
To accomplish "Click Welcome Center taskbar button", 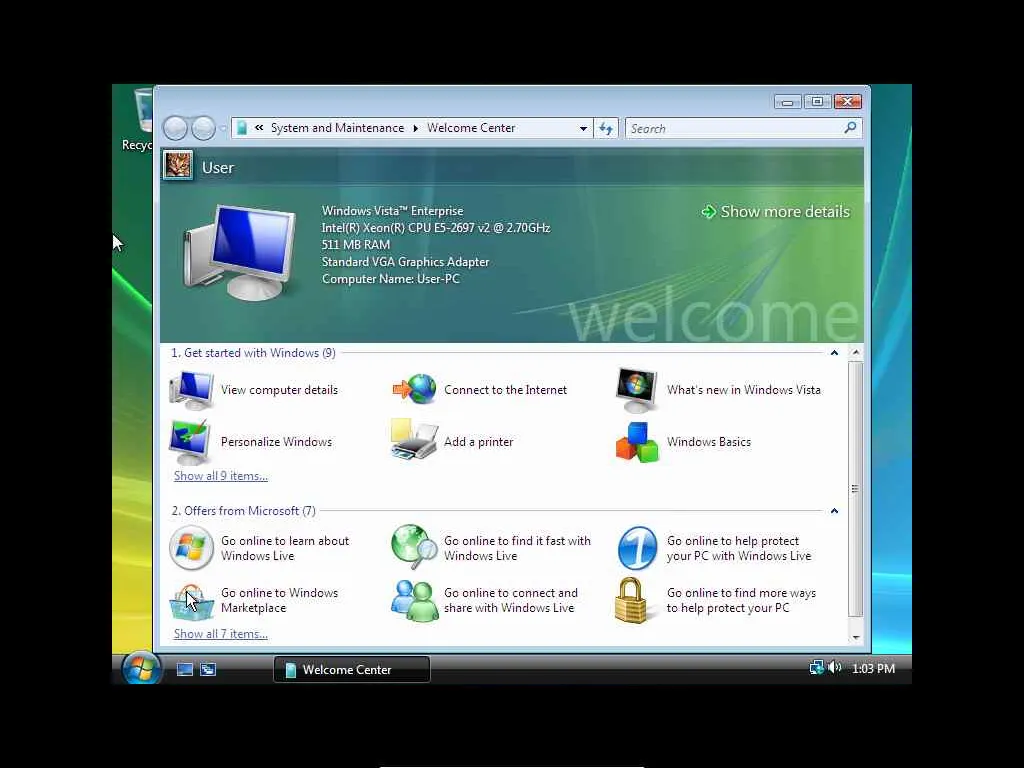I will [x=351, y=669].
